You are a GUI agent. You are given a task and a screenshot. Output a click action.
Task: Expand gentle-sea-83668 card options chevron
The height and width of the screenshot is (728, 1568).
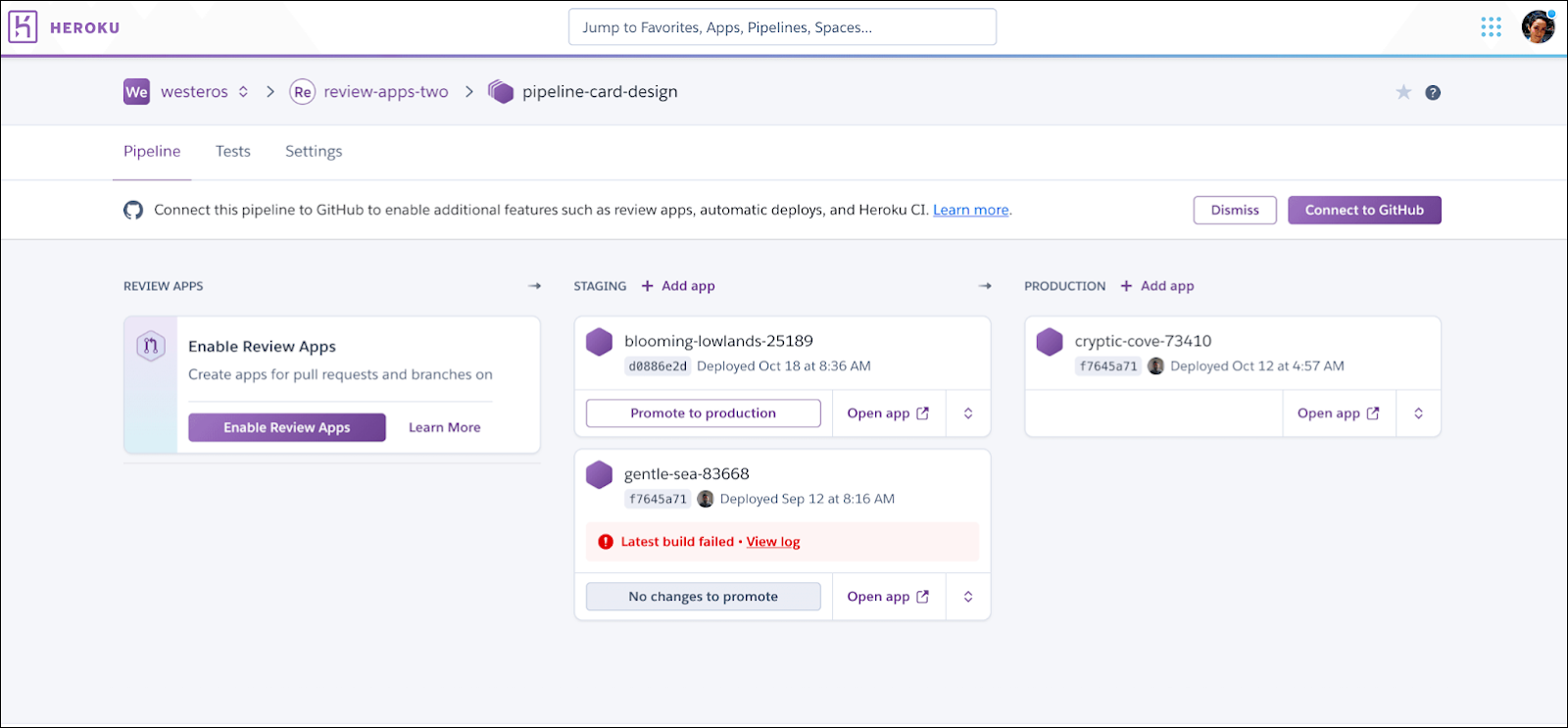click(968, 597)
